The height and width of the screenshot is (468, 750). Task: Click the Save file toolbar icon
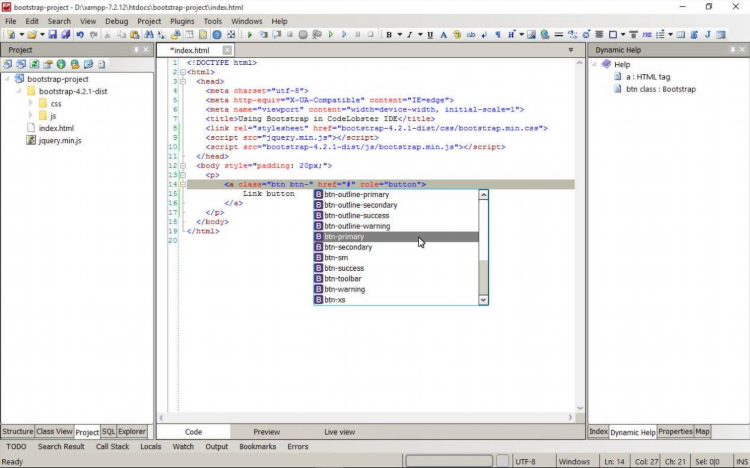click(53, 34)
